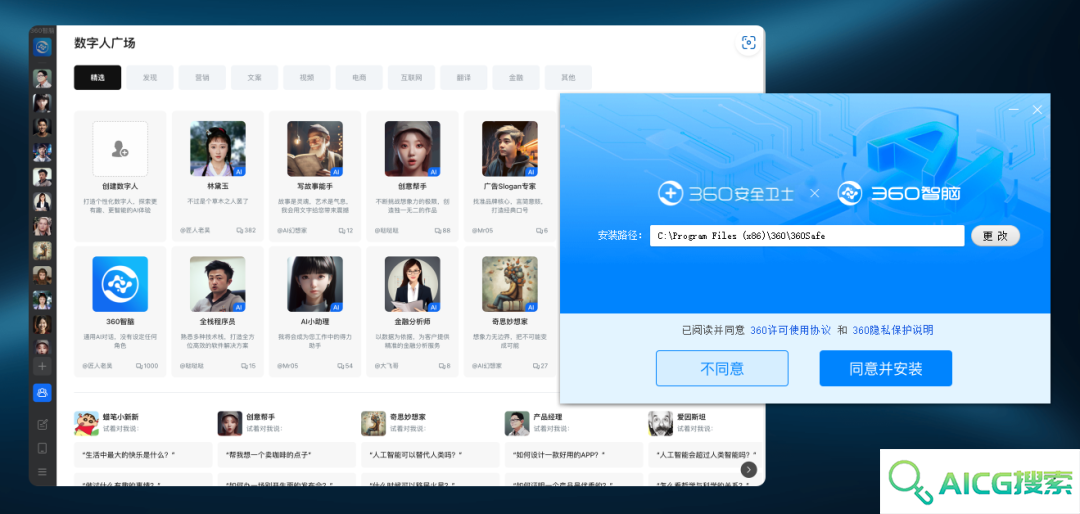Open the 文案 category tab
The height and width of the screenshot is (514, 1080).
(255, 78)
